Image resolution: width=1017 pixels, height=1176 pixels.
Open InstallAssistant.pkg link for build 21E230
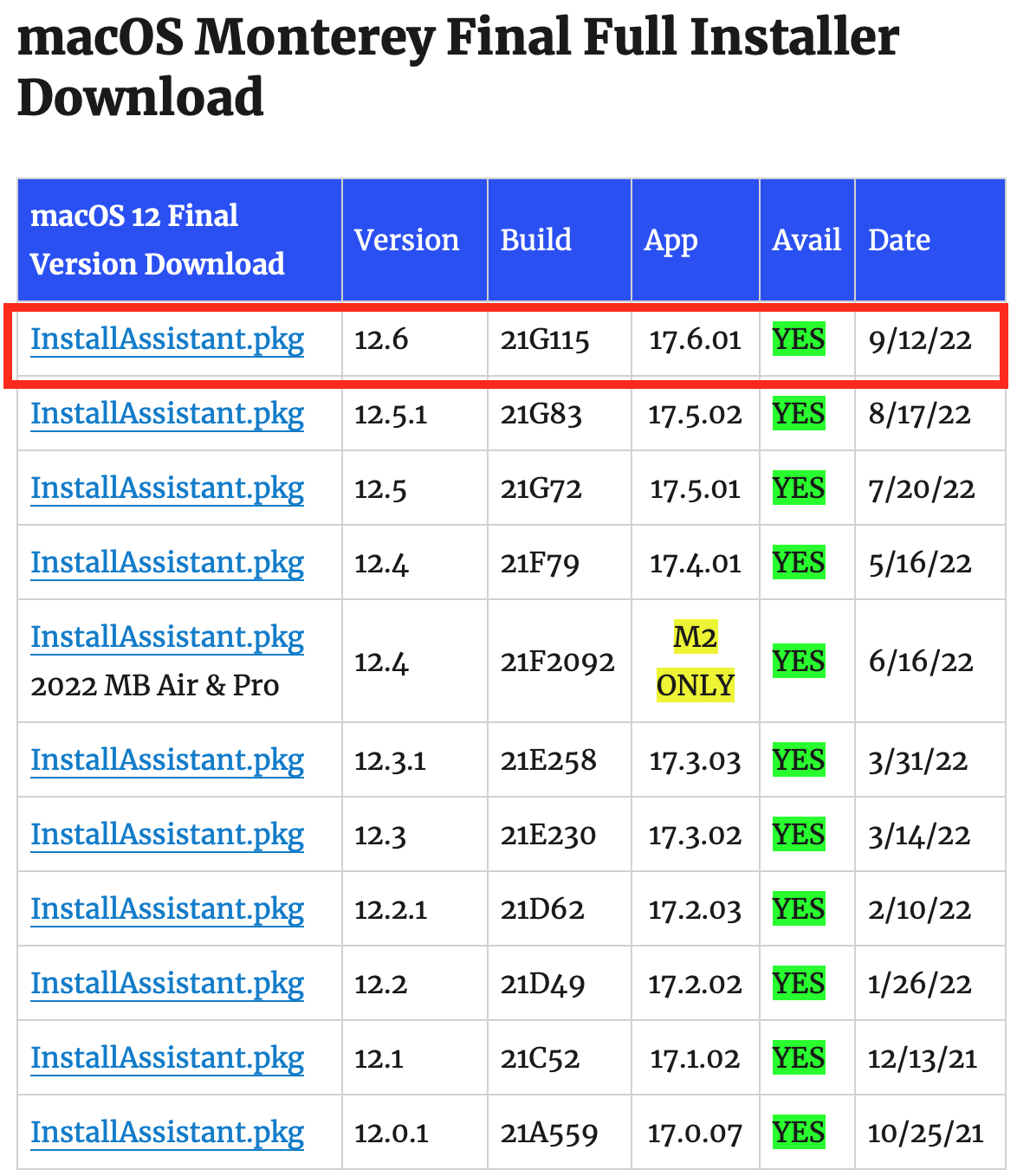click(167, 835)
